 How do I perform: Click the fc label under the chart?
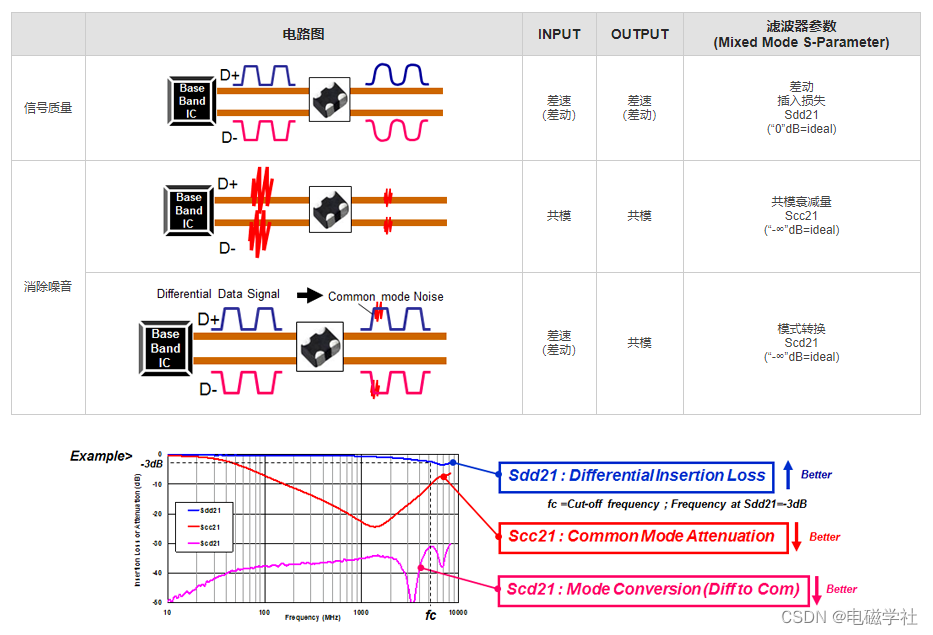click(431, 615)
